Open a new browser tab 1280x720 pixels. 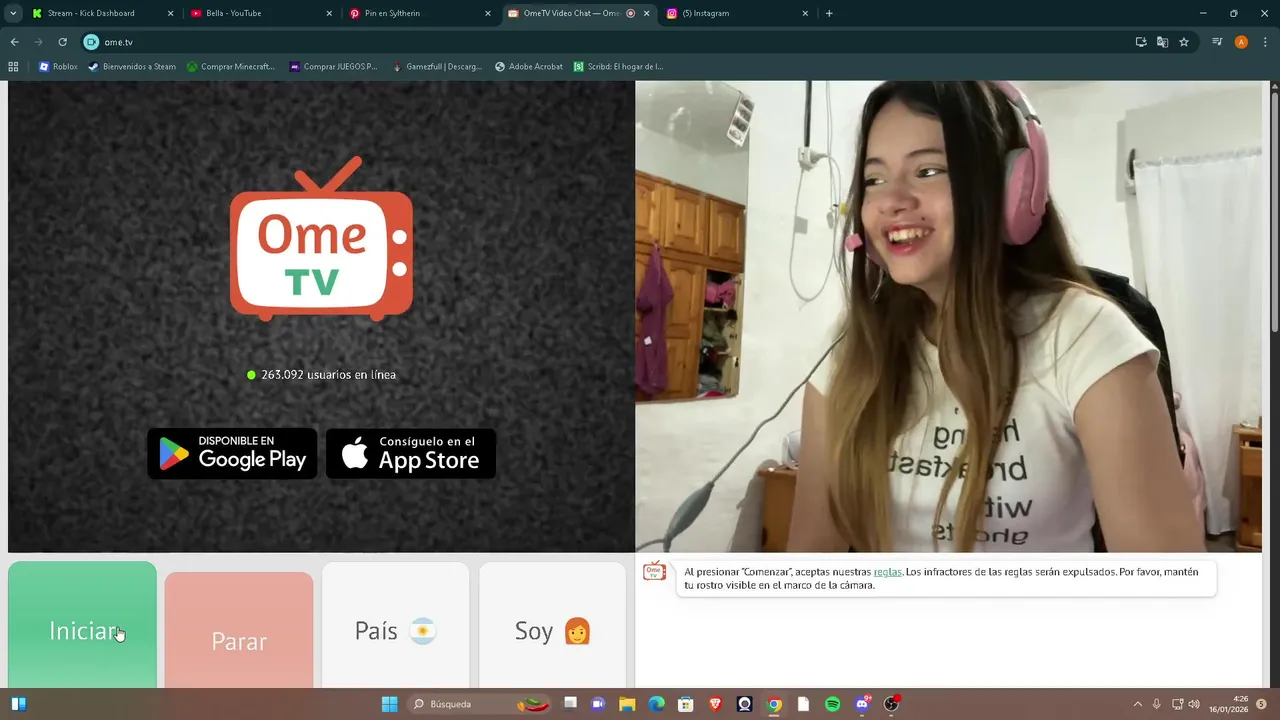tap(829, 13)
